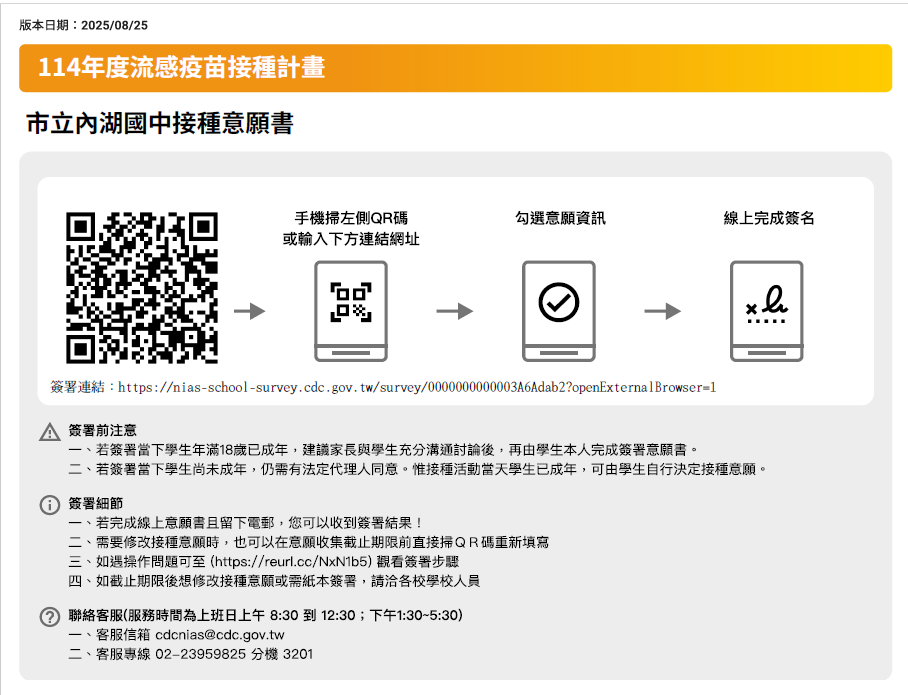Click the text 或輸入下方連結網址
Image resolution: width=908 pixels, height=695 pixels.
pyautogui.click(x=351, y=239)
